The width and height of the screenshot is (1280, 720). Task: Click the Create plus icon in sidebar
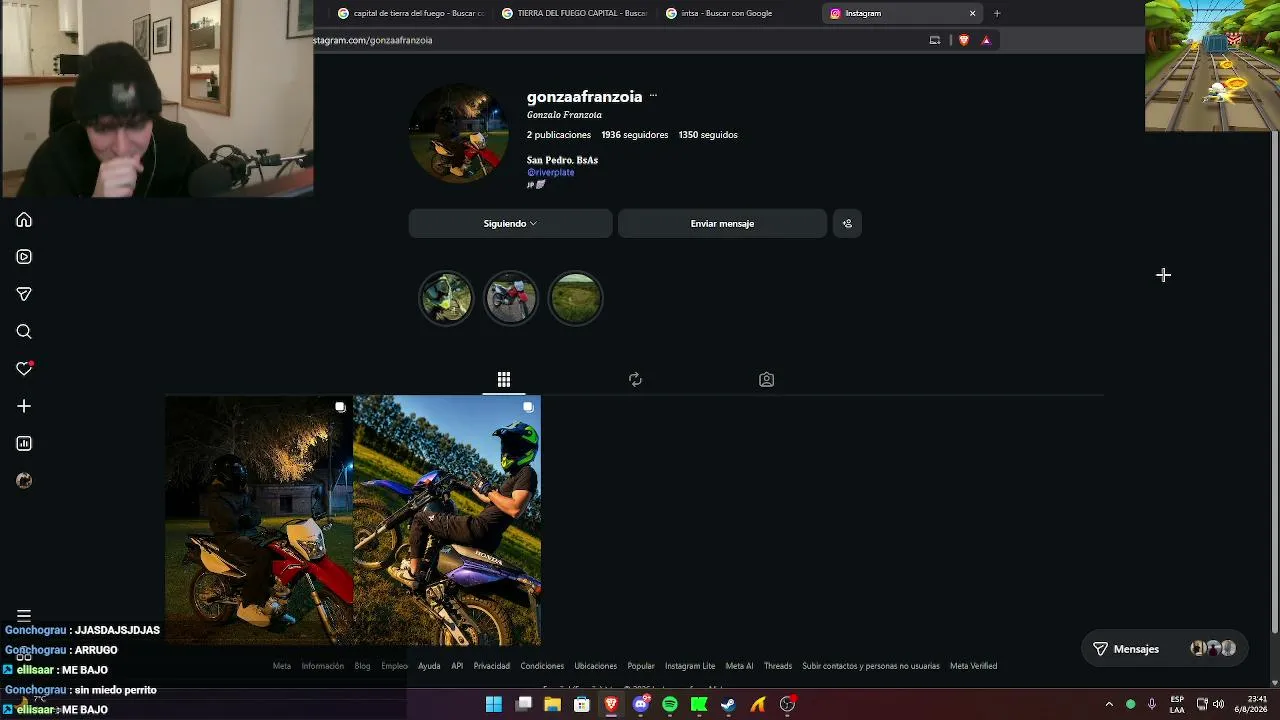pyautogui.click(x=24, y=406)
